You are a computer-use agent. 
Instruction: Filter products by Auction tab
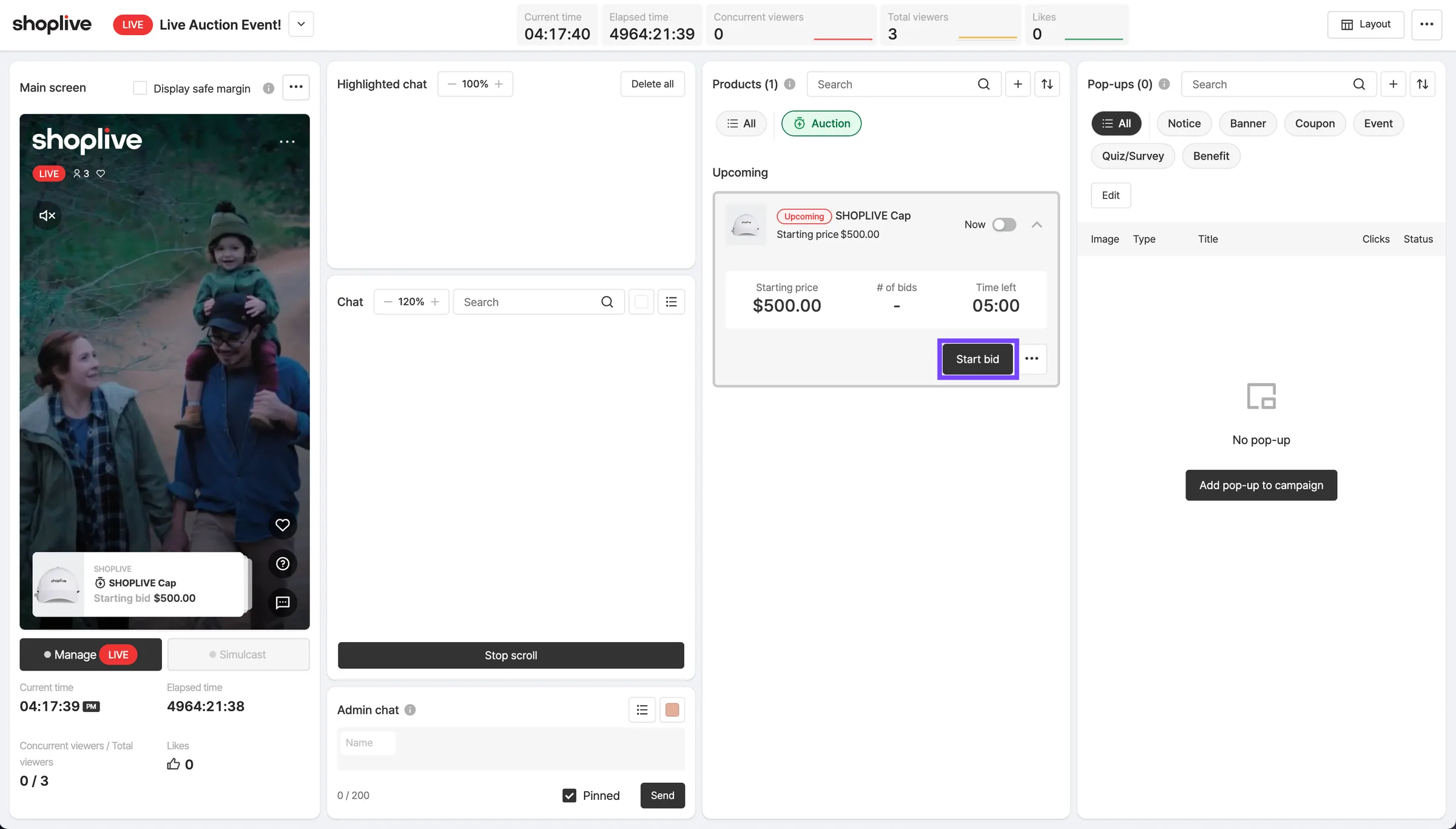[x=821, y=123]
